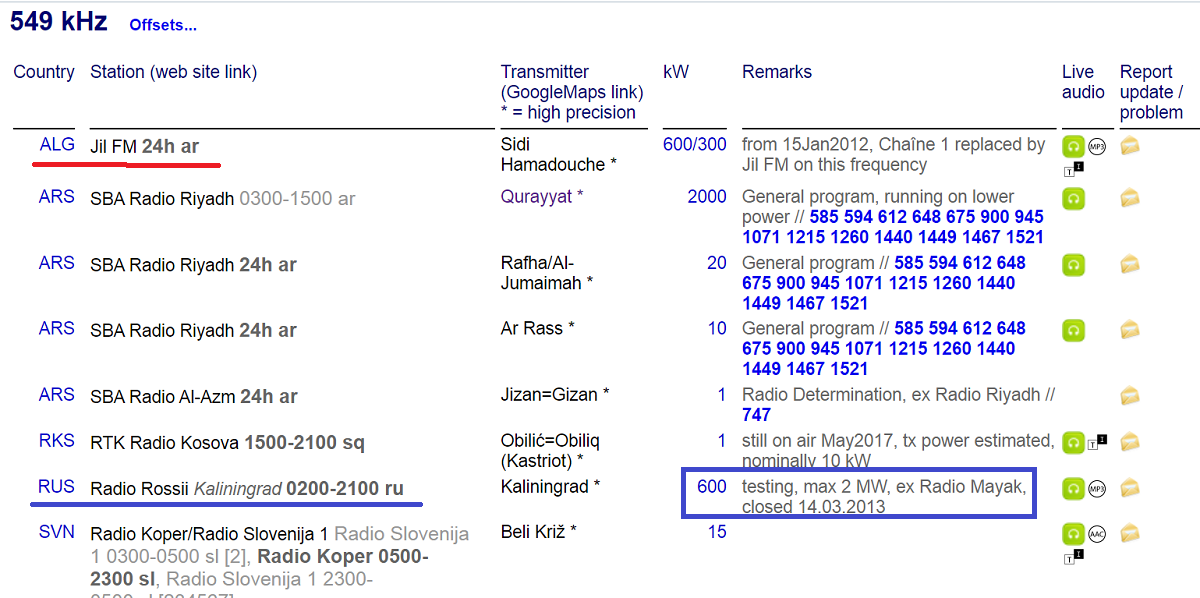Open SVN country link
1200x598 pixels.
[57, 532]
